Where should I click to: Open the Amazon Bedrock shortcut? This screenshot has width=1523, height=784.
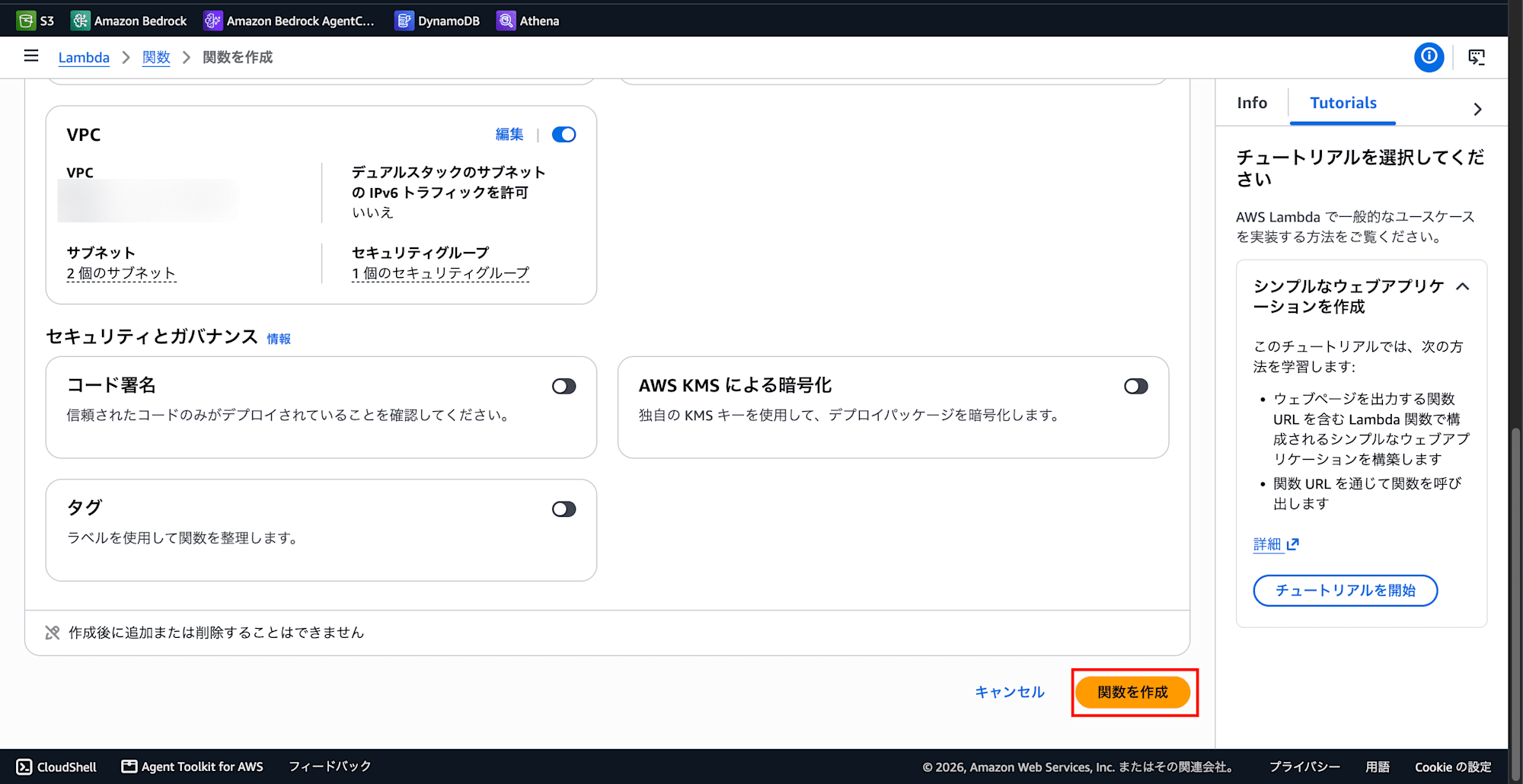128,21
